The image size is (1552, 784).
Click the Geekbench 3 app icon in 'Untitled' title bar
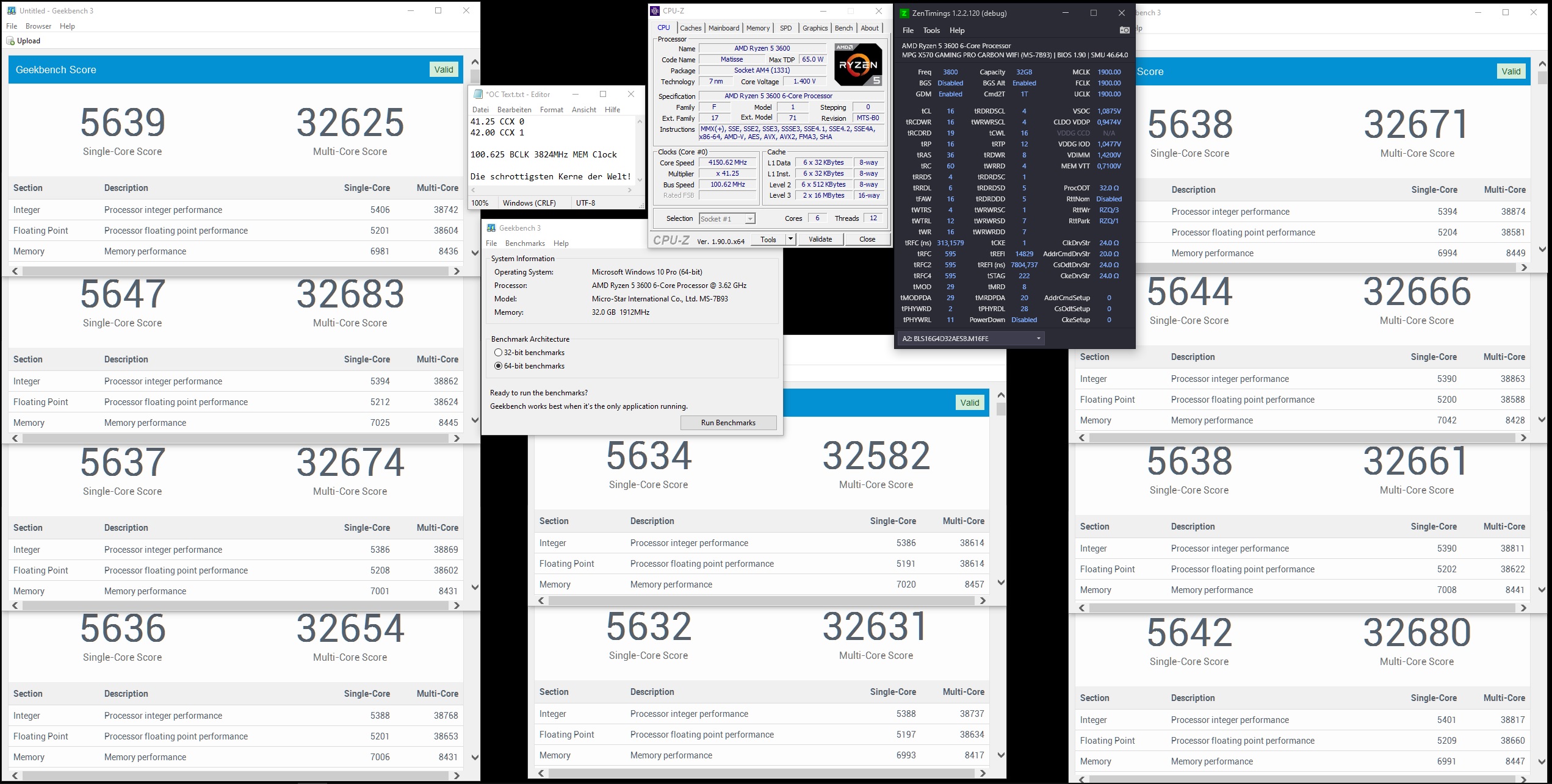coord(11,11)
